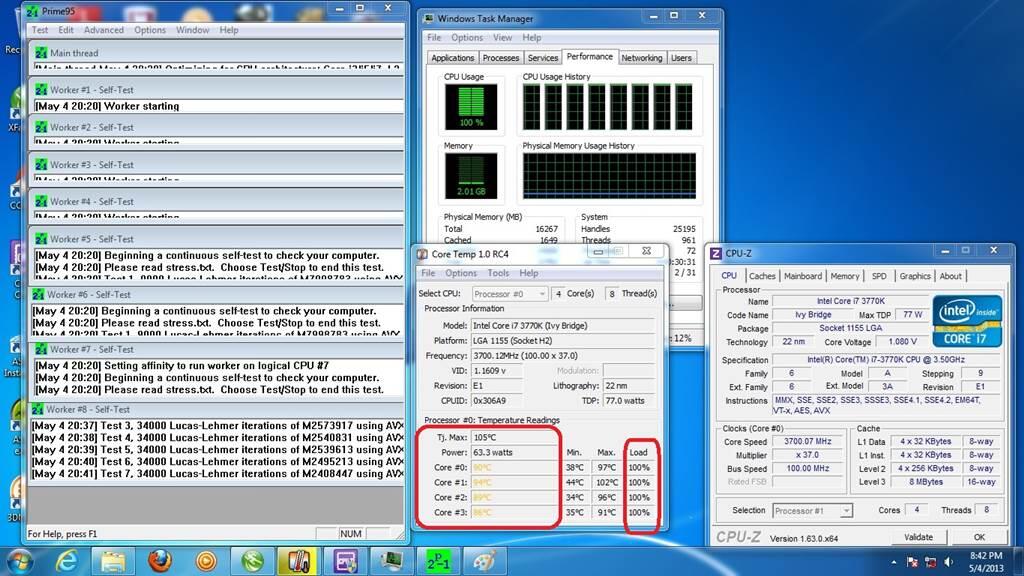Click the Windows Task Manager title bar icon

(428, 18)
